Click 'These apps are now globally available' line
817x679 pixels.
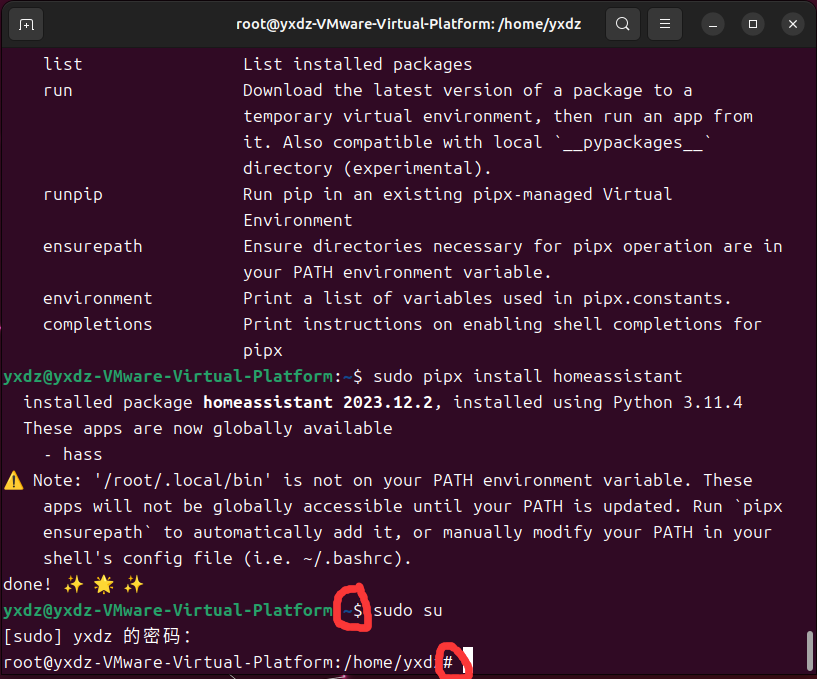pyautogui.click(x=208, y=428)
